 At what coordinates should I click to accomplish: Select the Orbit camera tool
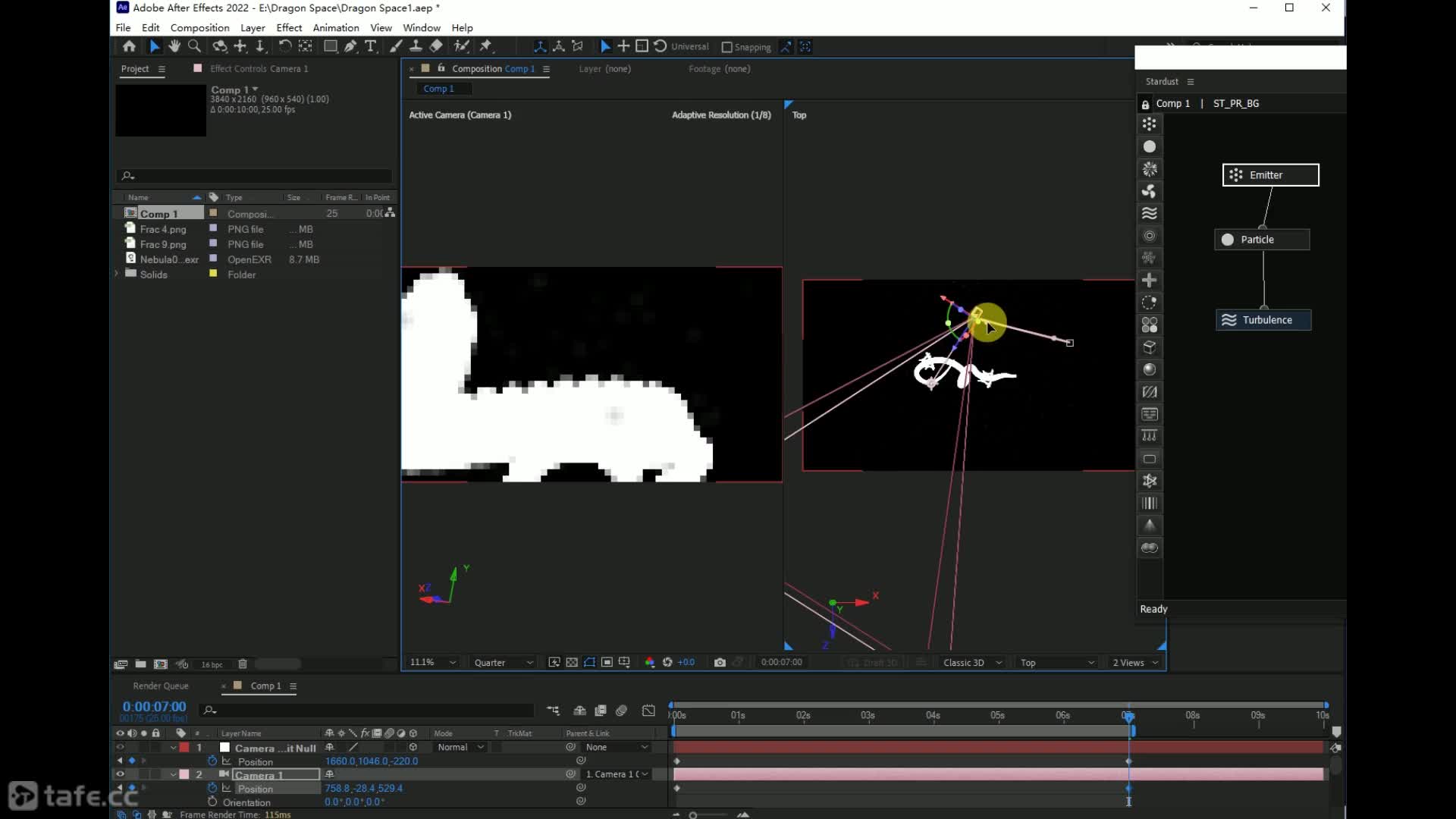click(x=219, y=46)
